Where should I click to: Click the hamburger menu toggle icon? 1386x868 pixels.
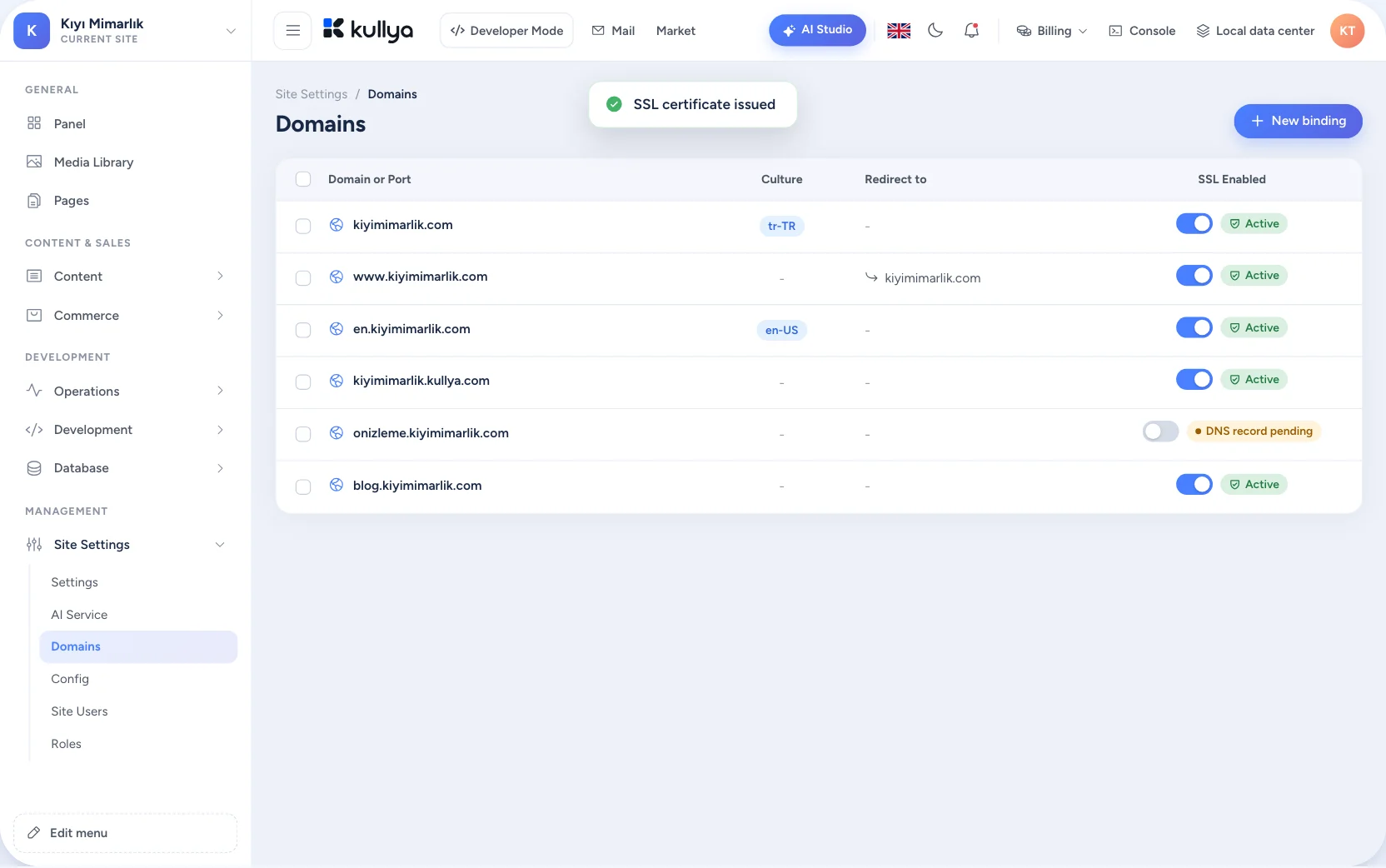292,31
